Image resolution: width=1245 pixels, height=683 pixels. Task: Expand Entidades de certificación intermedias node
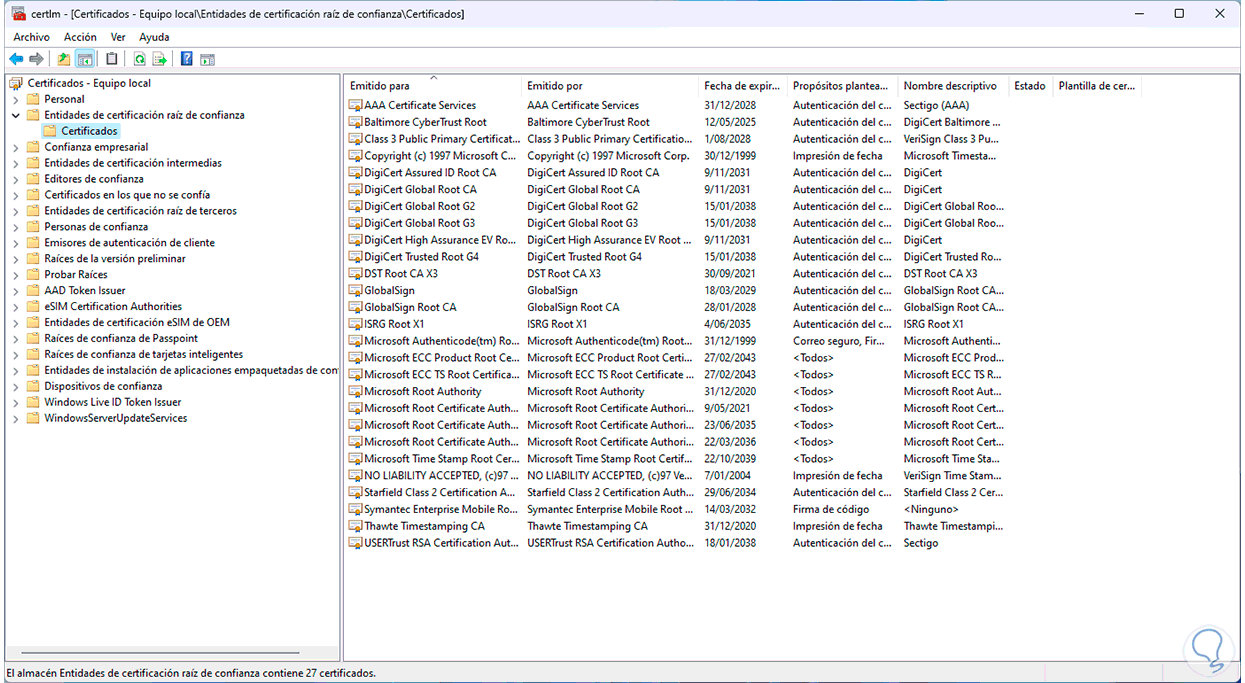click(x=16, y=163)
